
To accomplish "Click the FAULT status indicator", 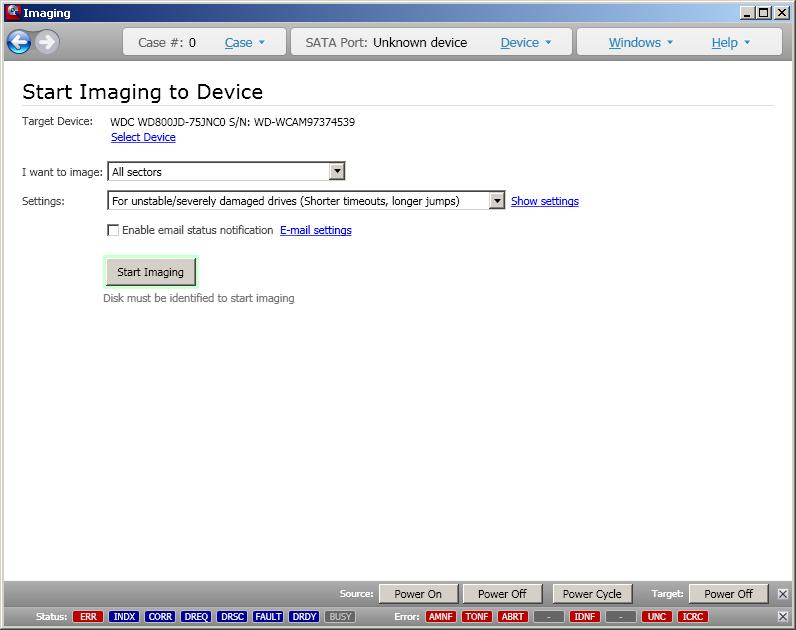I will (268, 616).
